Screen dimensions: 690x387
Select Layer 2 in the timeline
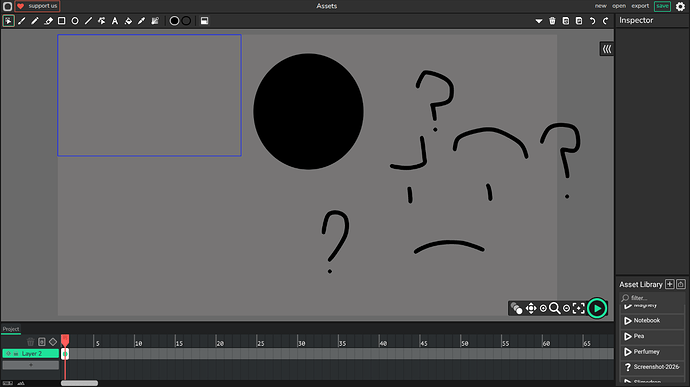[x=31, y=354]
